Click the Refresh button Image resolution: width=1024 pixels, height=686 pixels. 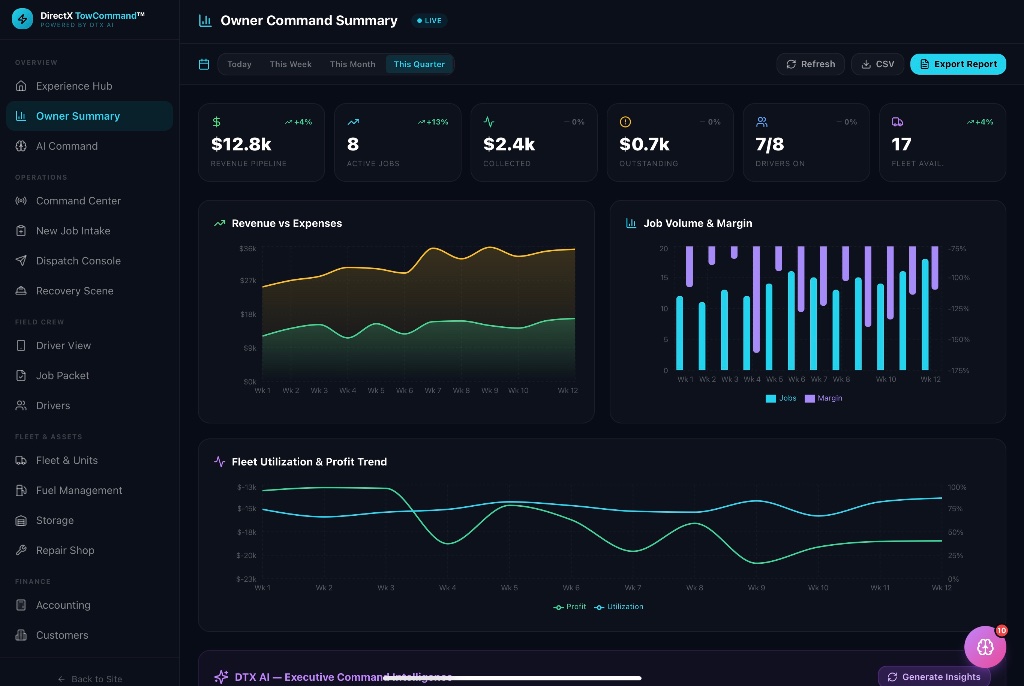pyautogui.click(x=810, y=64)
